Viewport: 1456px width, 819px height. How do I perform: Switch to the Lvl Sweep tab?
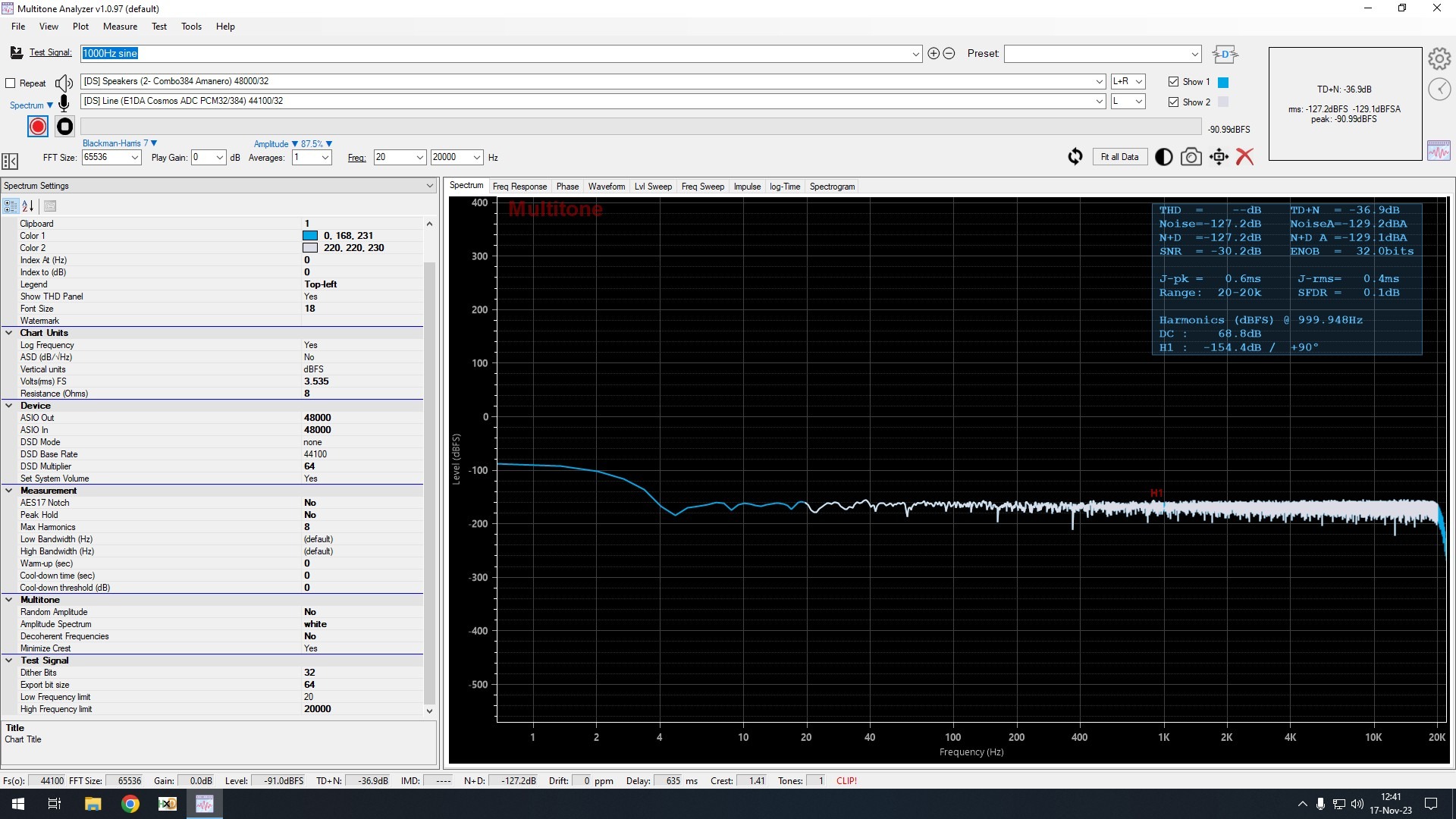click(653, 187)
